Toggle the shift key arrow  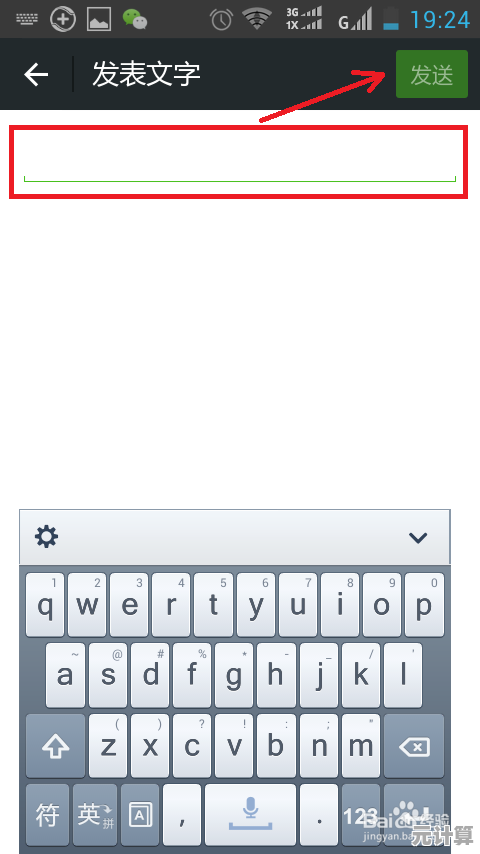coord(56,746)
